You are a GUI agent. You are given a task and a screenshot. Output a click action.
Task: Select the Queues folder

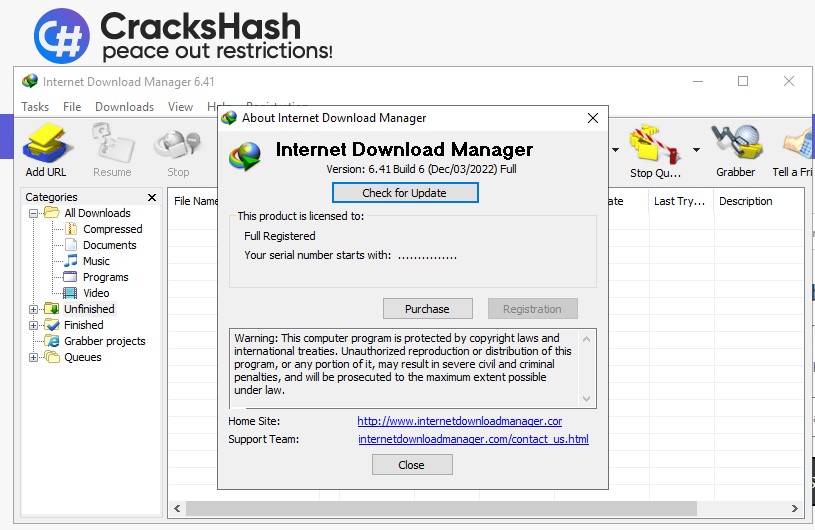[83, 357]
